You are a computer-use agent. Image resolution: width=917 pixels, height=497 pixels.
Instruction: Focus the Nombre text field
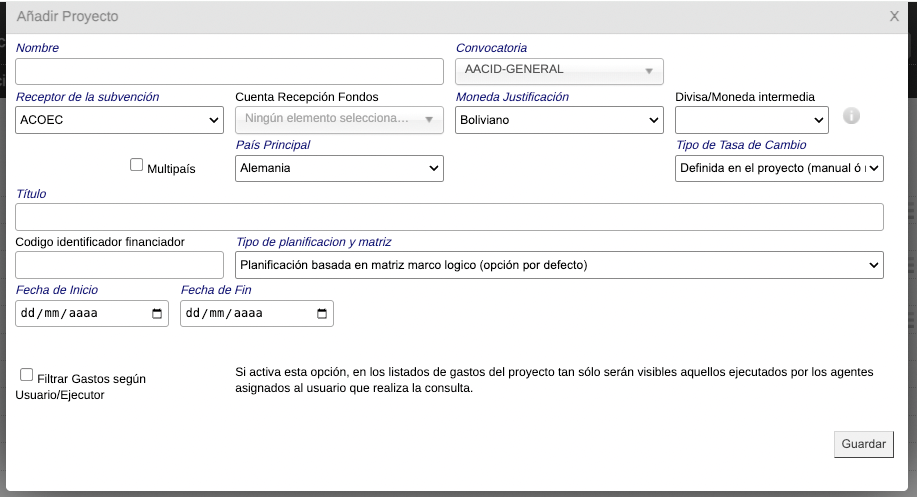coord(229,71)
